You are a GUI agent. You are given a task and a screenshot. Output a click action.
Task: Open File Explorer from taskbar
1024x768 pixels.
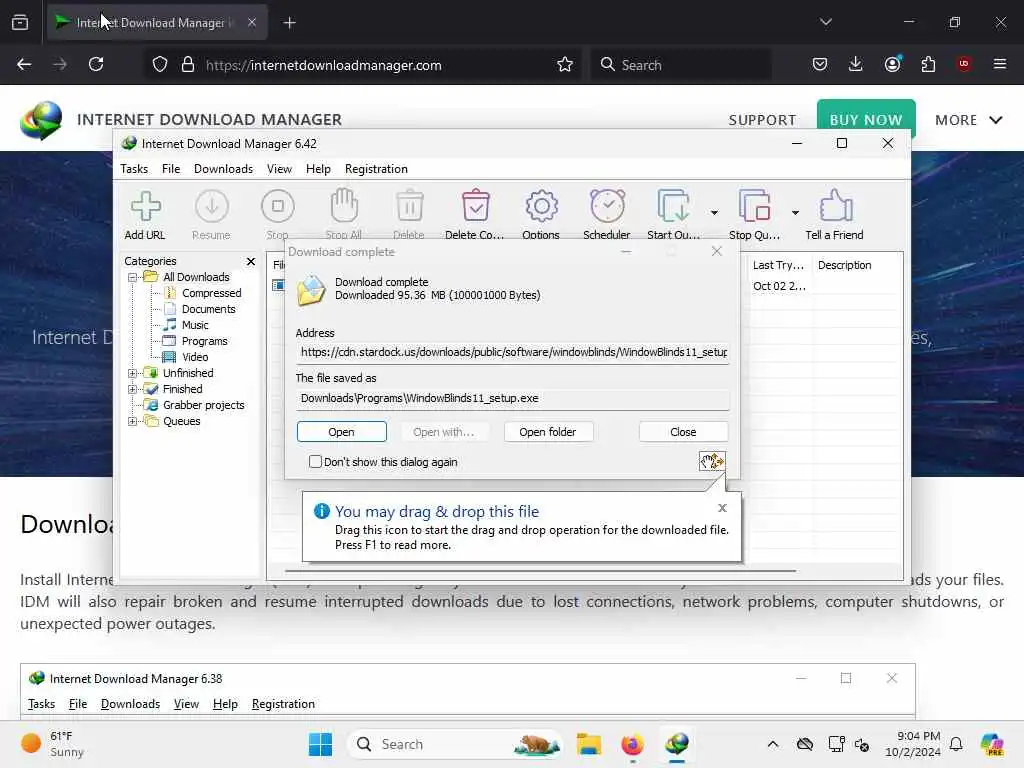588,744
